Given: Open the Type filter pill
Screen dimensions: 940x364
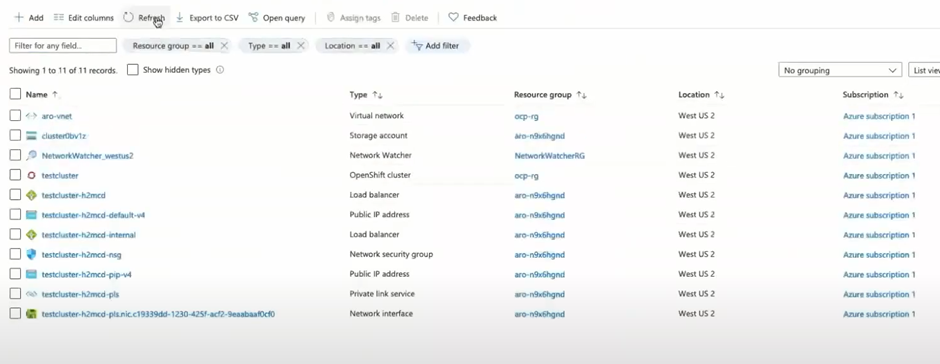Looking at the screenshot, I should click(x=269, y=46).
